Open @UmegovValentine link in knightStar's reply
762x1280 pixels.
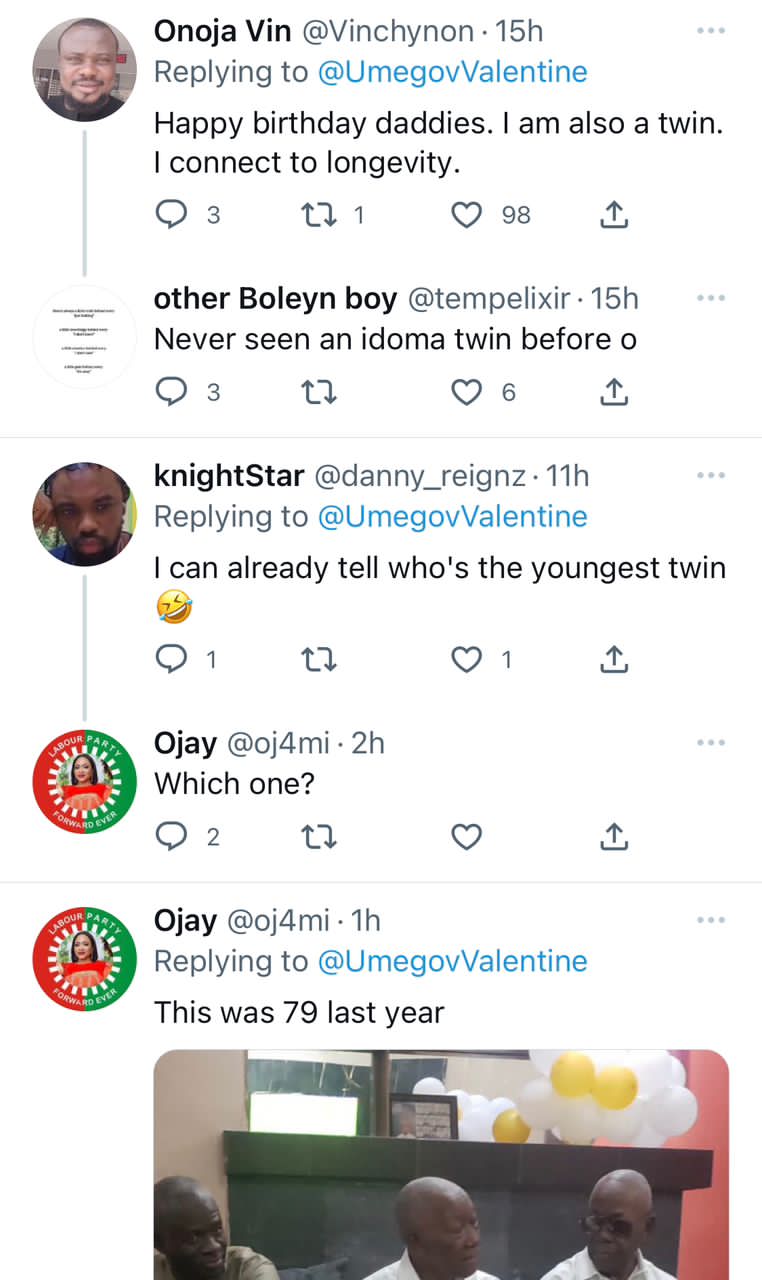coord(452,517)
